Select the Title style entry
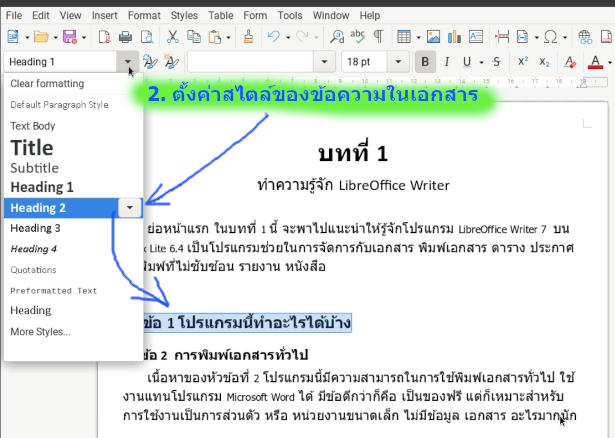The width and height of the screenshot is (615, 438). 73,148
